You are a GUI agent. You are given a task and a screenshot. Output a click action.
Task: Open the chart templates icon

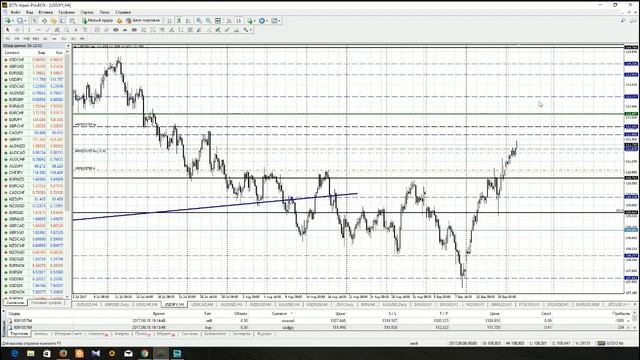pyautogui.click(x=273, y=20)
